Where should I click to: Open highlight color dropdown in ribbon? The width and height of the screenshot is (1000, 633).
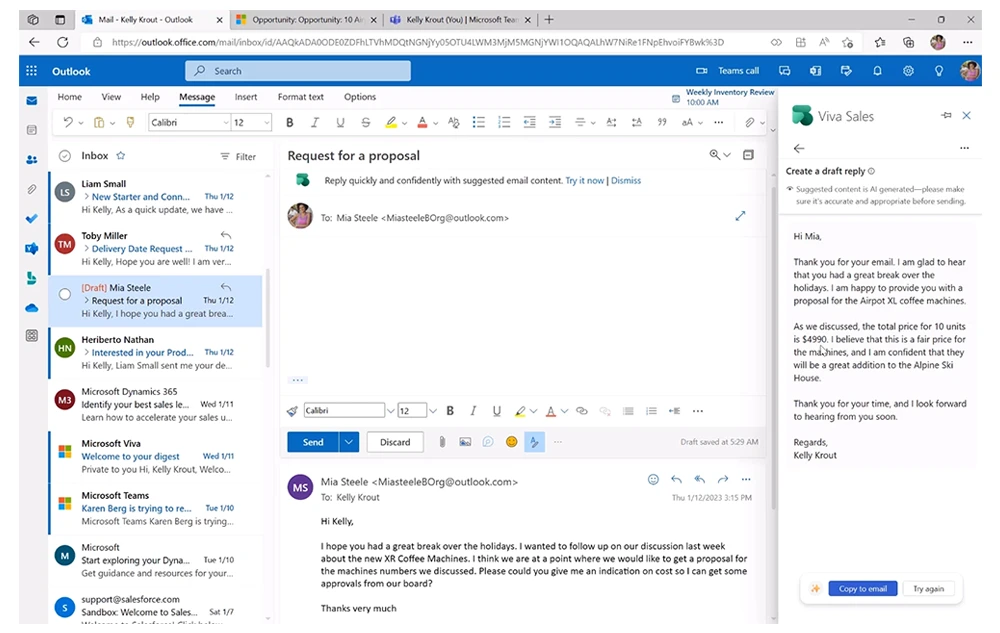point(404,123)
